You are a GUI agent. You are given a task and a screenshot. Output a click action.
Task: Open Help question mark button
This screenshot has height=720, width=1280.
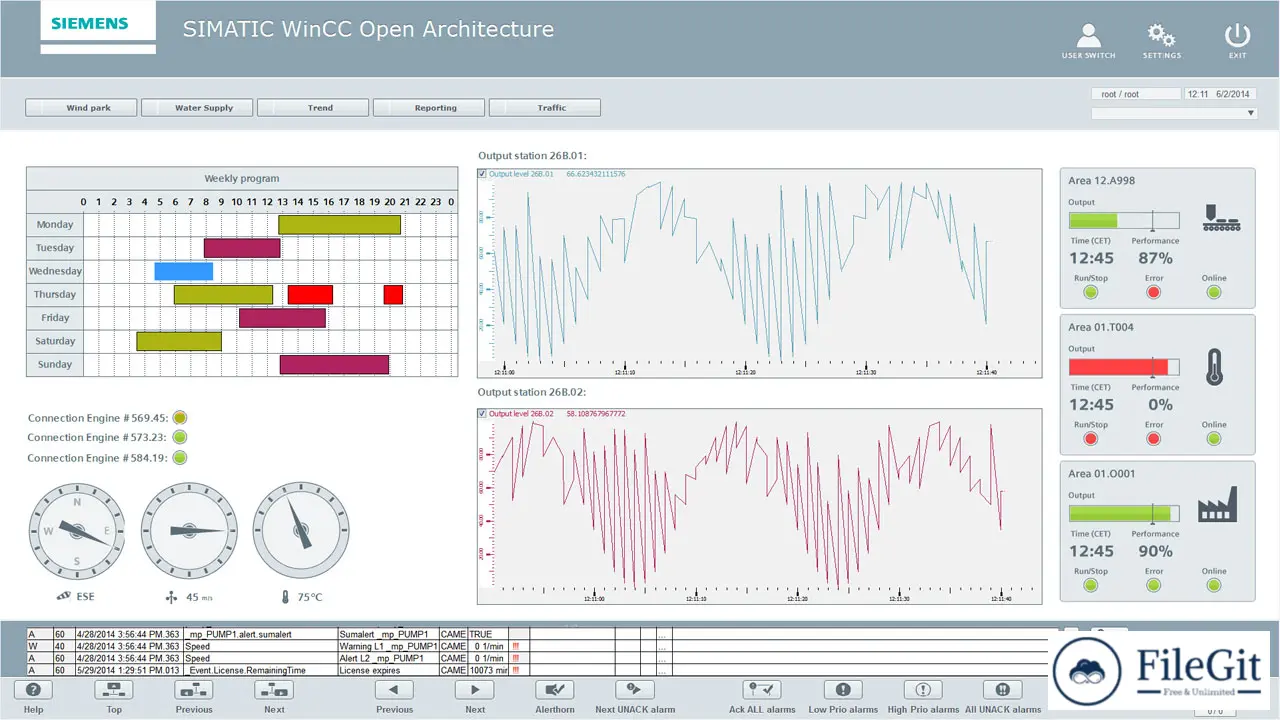pos(33,690)
